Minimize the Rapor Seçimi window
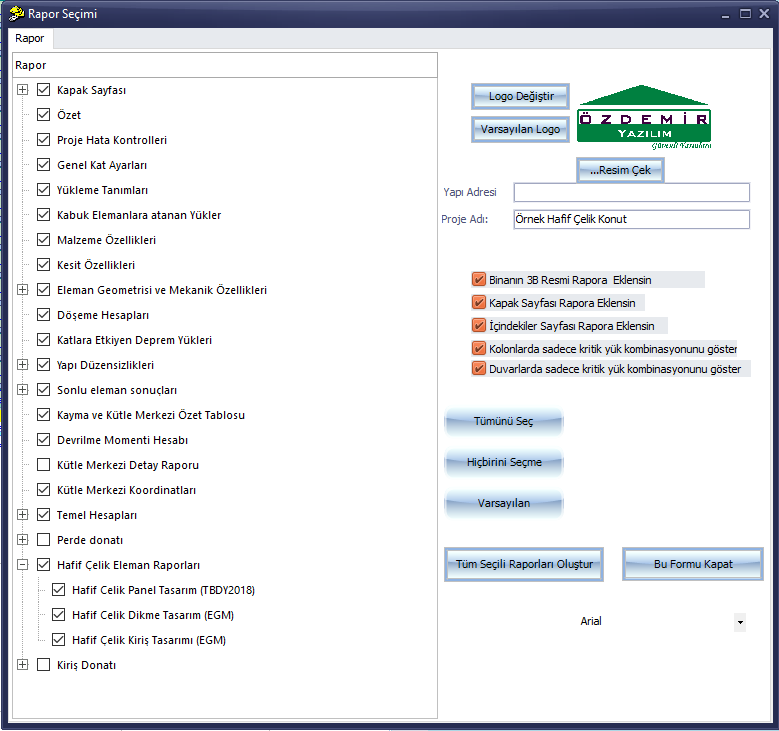Screen dimensions: 779x731 pos(726,15)
